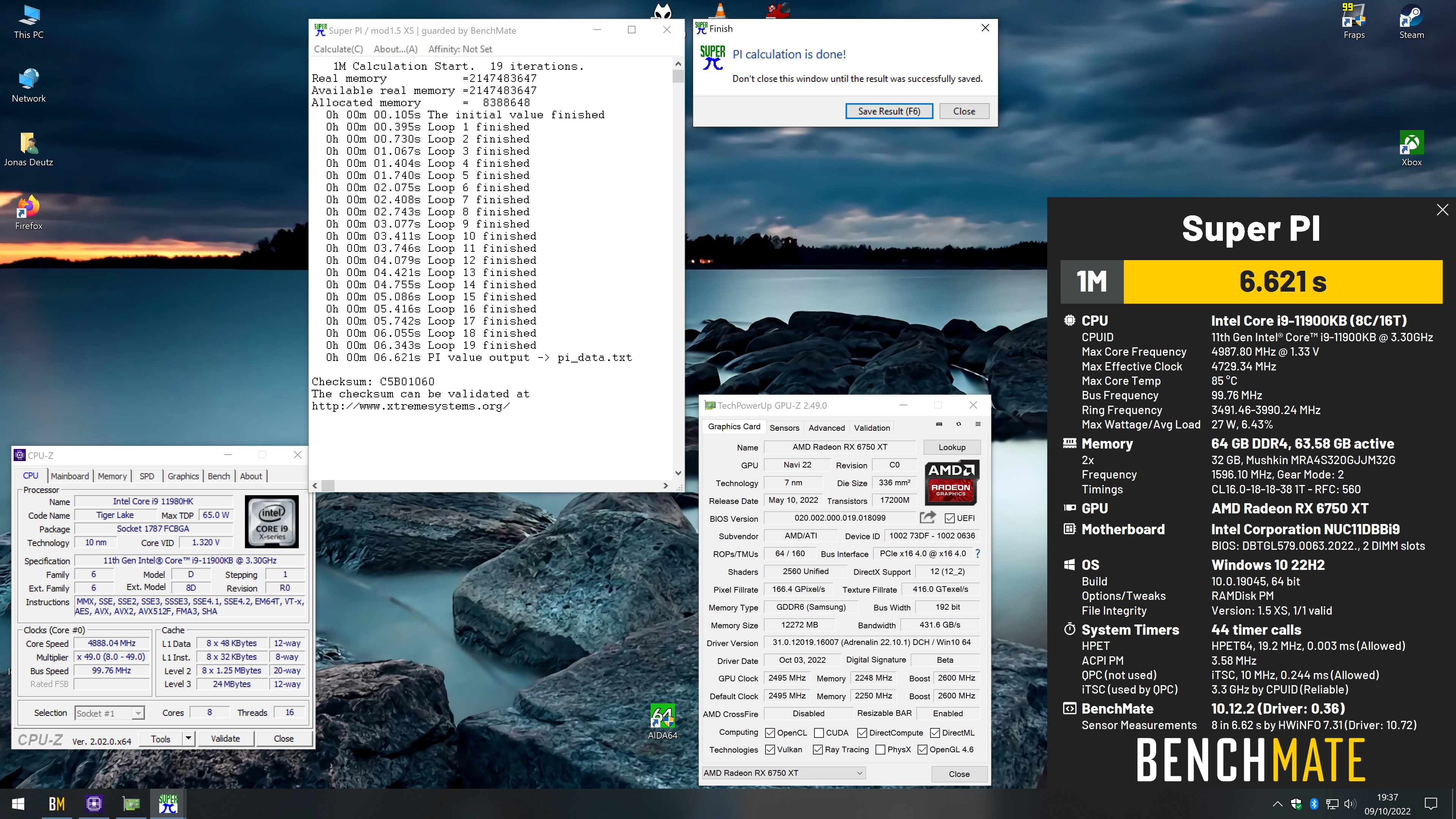Open the SPD tab in CPU-Z
Screen dimensions: 1456x819
point(147,476)
